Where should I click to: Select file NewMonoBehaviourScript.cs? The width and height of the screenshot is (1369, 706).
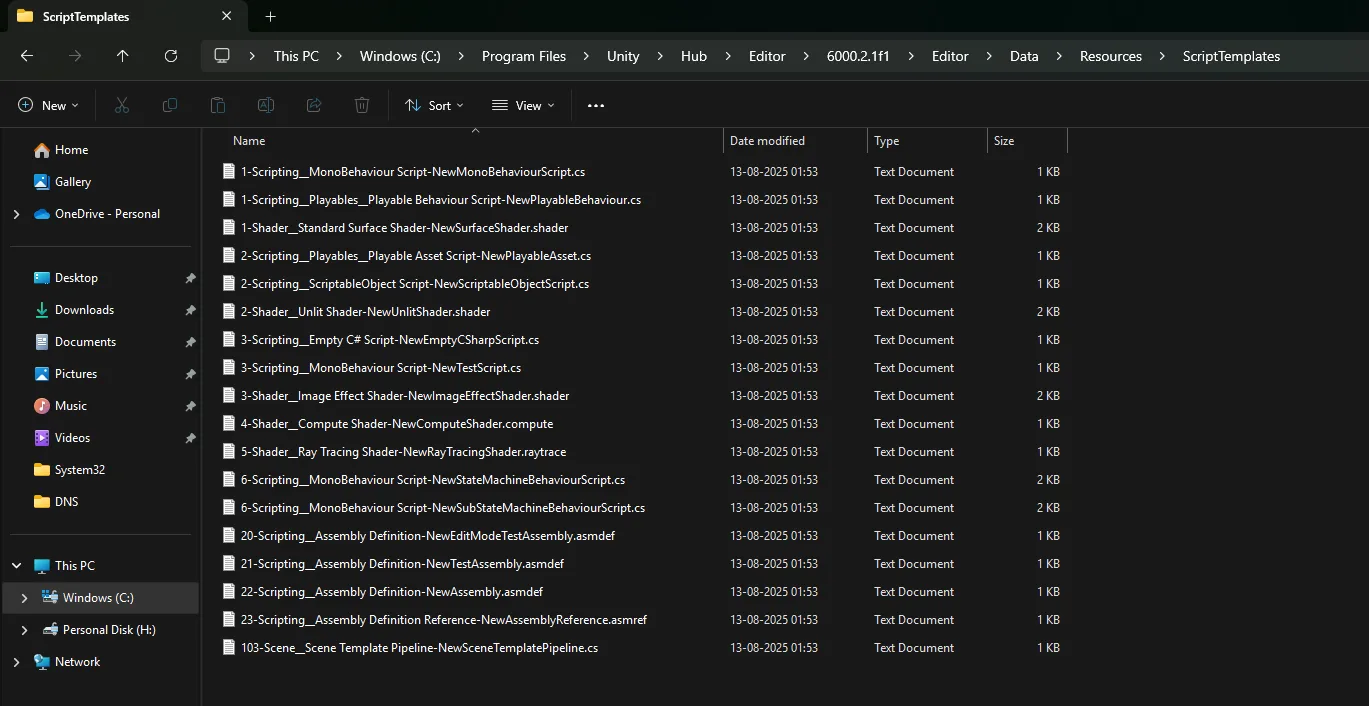tap(413, 172)
